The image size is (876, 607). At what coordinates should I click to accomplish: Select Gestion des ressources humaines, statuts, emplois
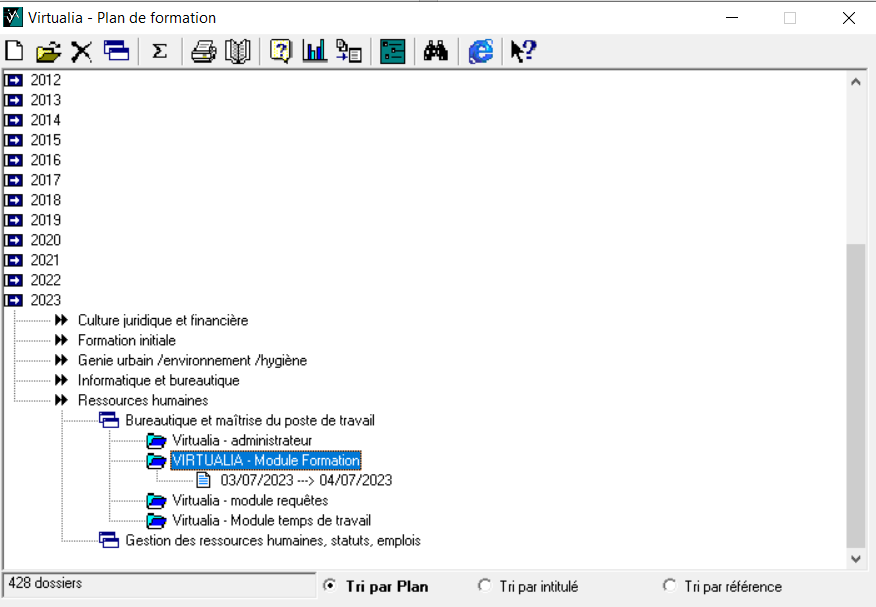pos(272,540)
